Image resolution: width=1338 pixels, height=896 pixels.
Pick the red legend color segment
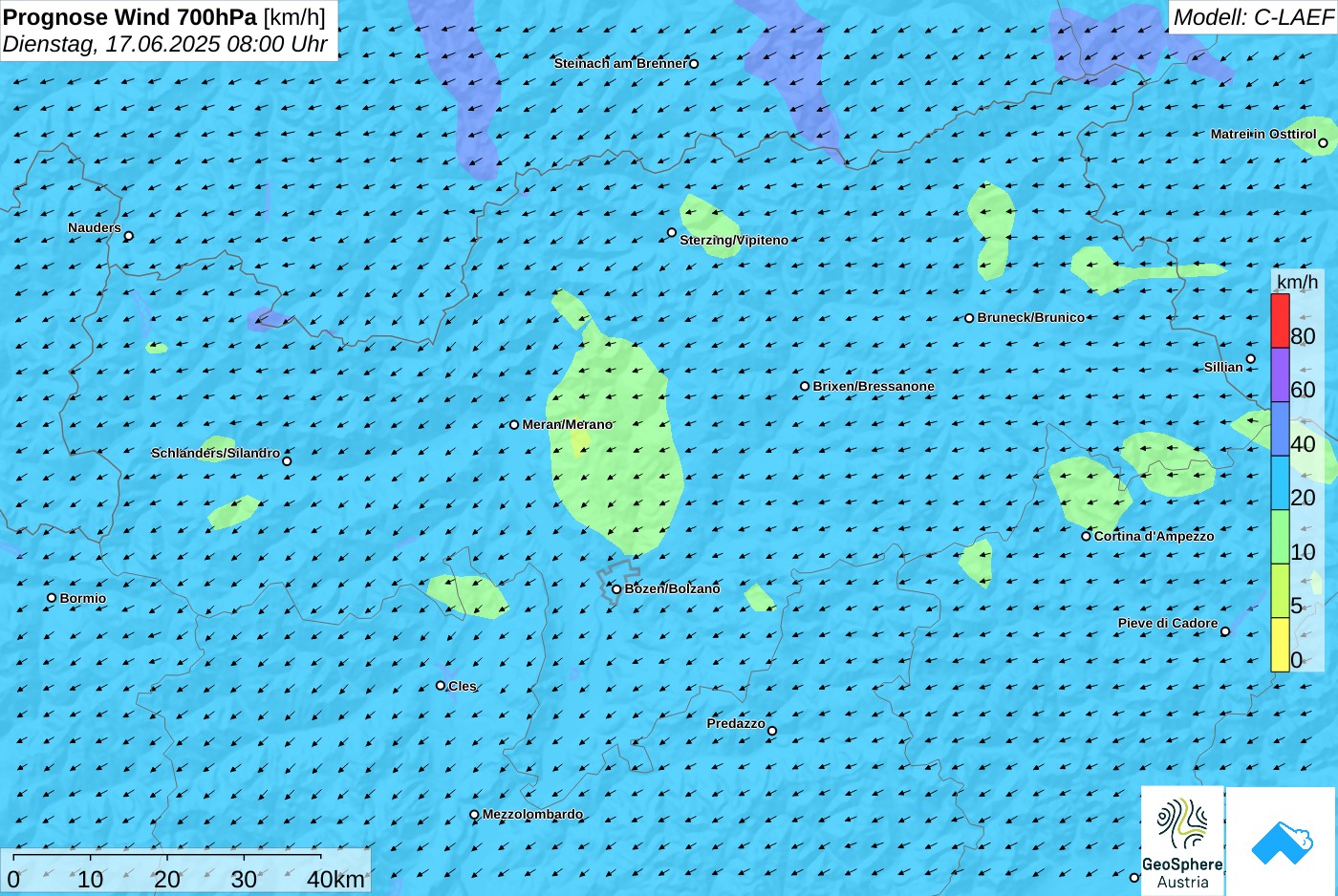tap(1280, 321)
